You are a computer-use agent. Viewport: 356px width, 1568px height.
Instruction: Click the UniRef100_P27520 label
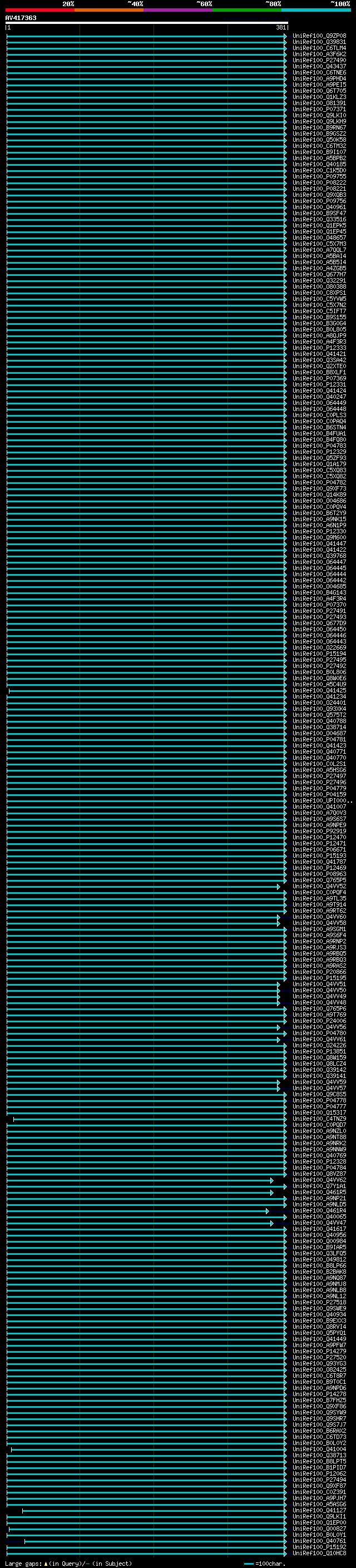pyautogui.click(x=319, y=1357)
